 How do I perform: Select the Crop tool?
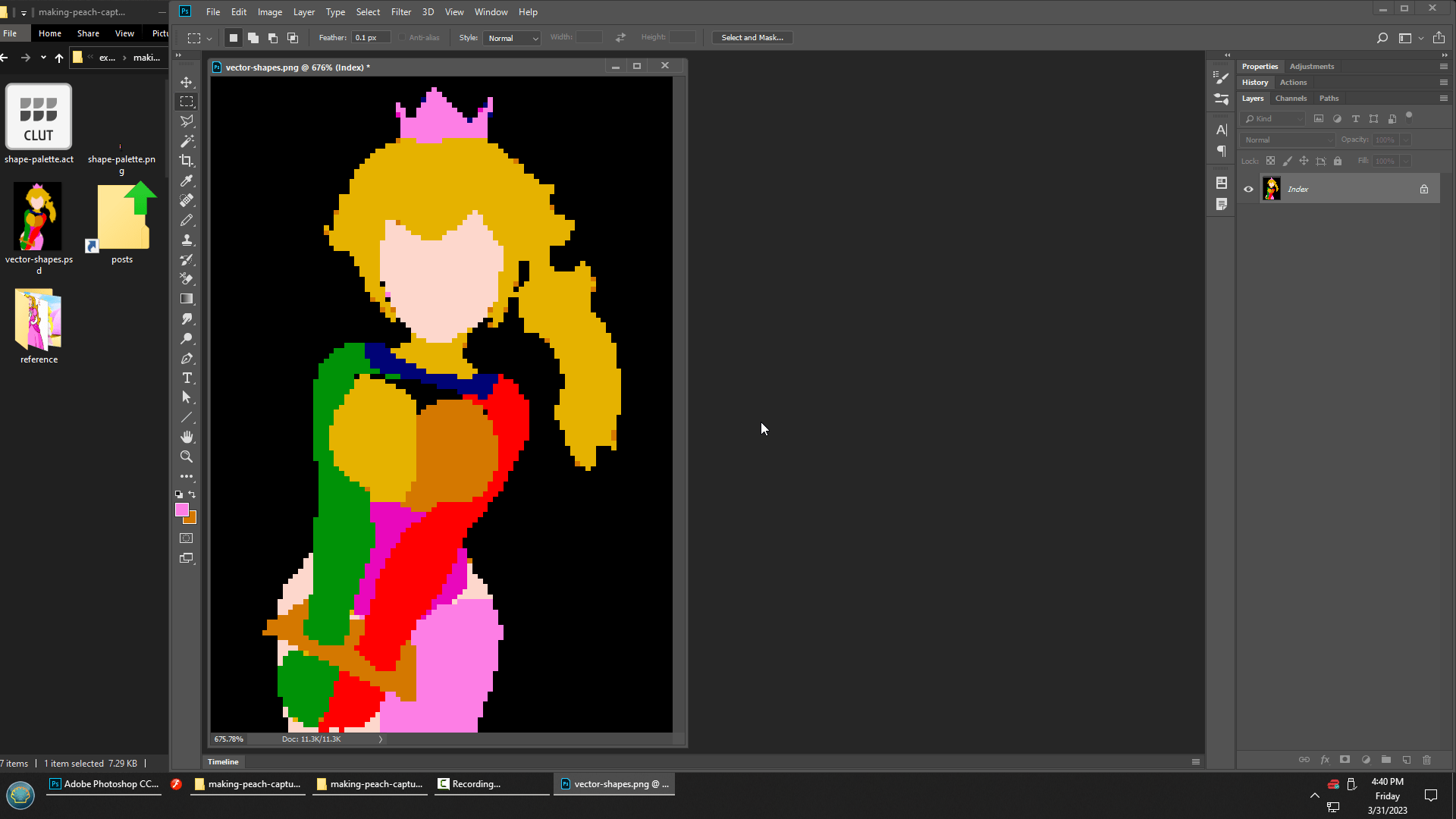[x=187, y=161]
